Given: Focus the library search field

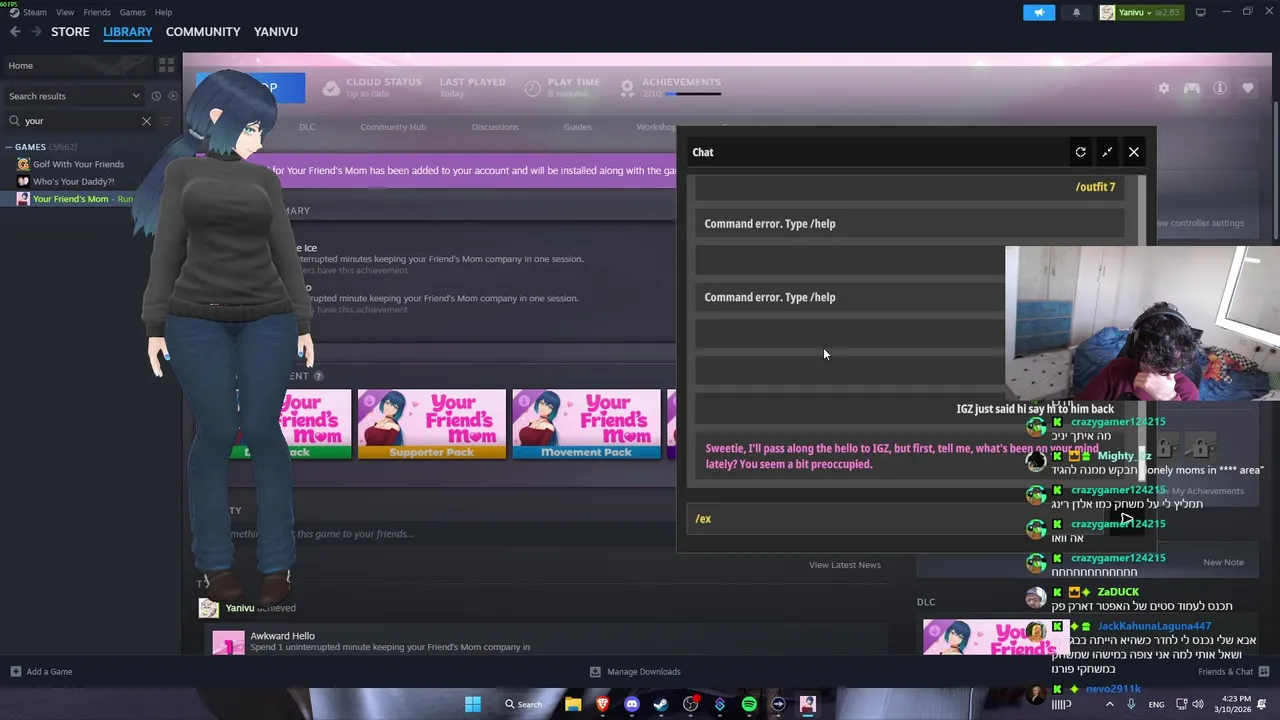Looking at the screenshot, I should click(80, 121).
